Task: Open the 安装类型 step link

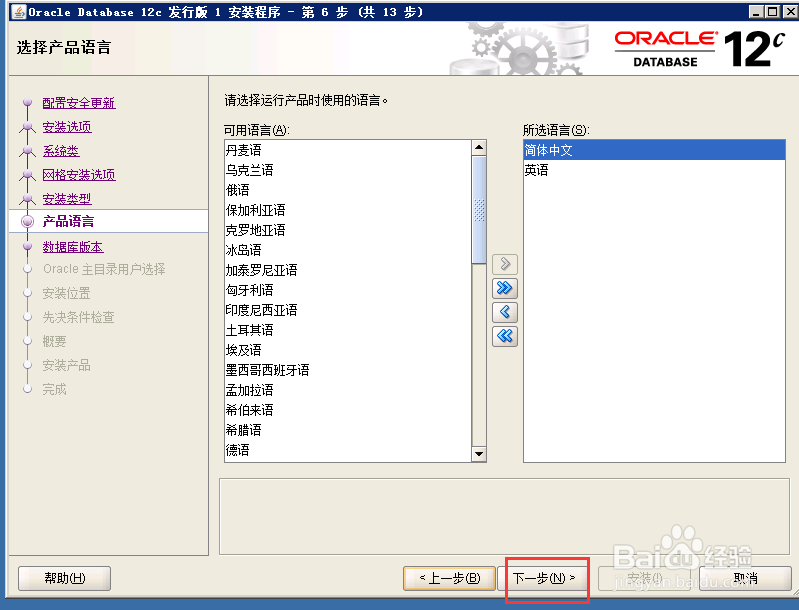Action: click(67, 198)
